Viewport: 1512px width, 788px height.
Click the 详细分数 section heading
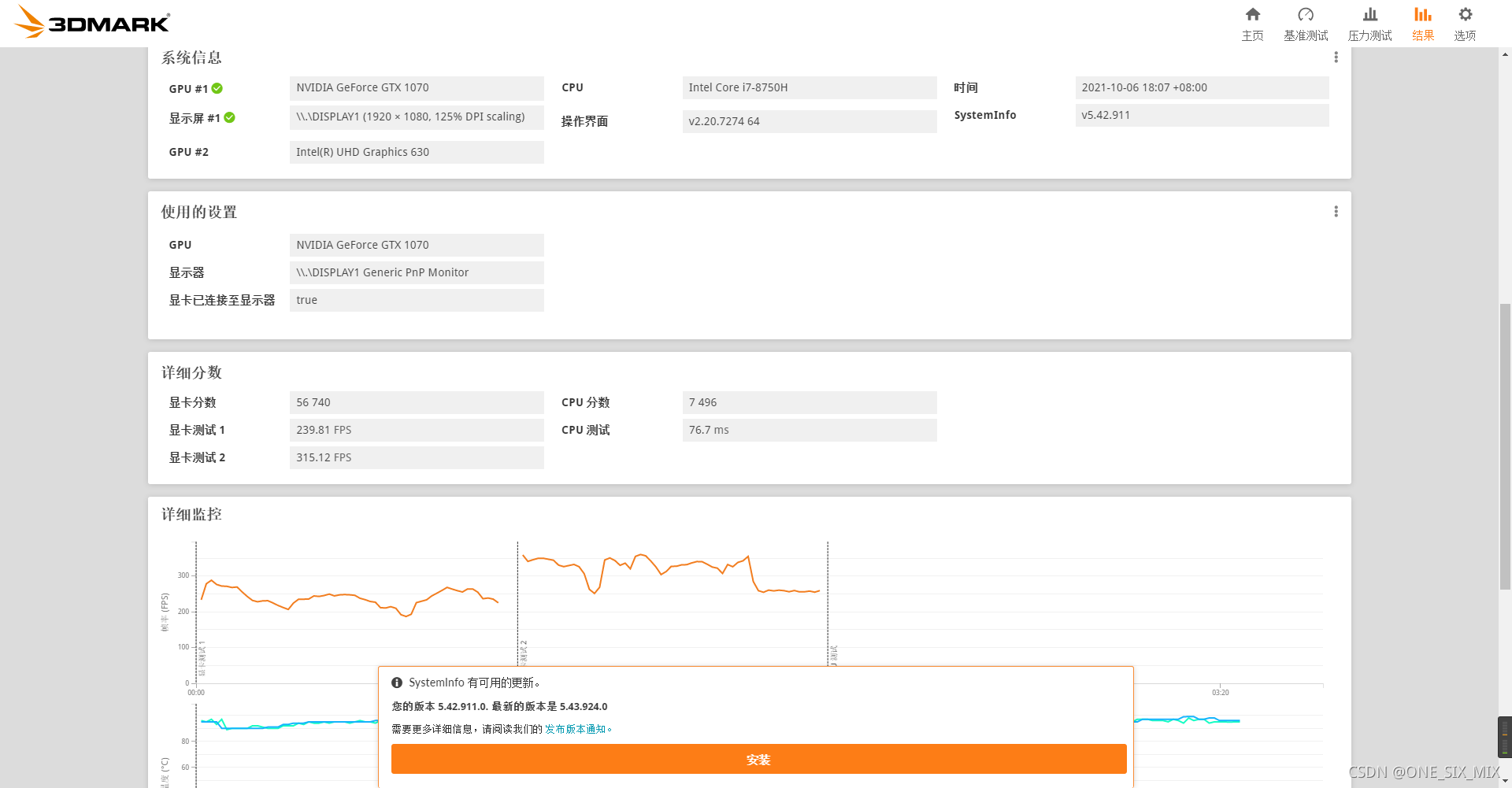191,372
